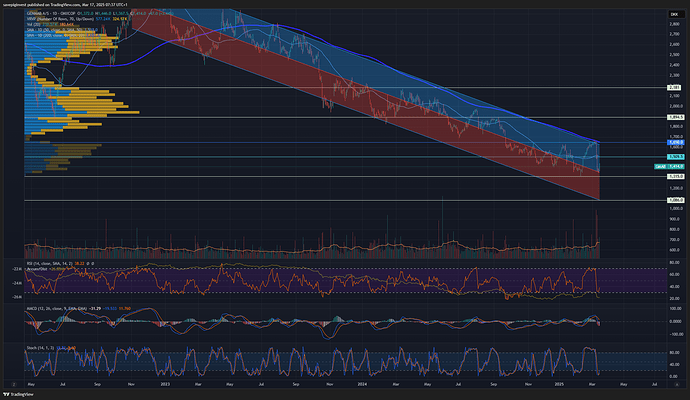Click the blue 1,690.0 price label
Screen dimensions: 690x400
coord(676,143)
